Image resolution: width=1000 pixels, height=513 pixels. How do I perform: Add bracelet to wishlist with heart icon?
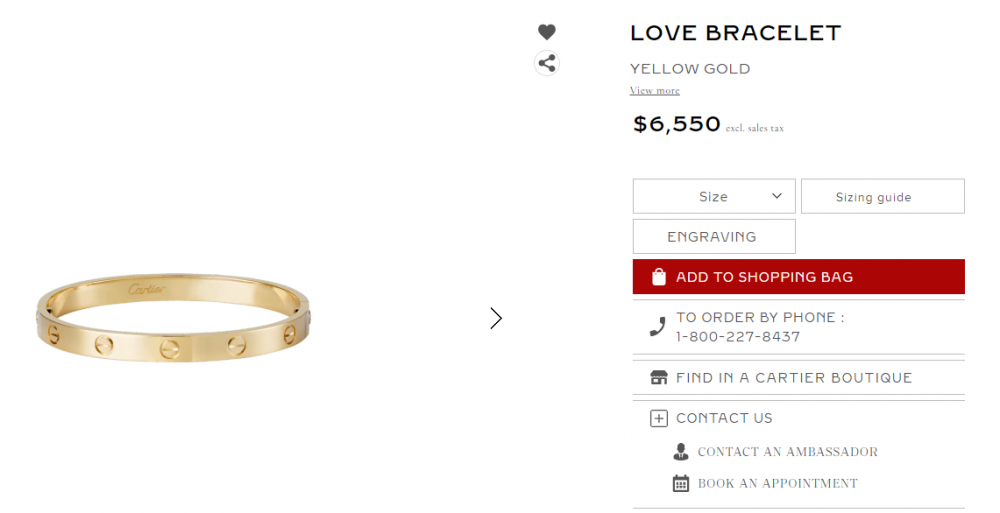point(546,32)
